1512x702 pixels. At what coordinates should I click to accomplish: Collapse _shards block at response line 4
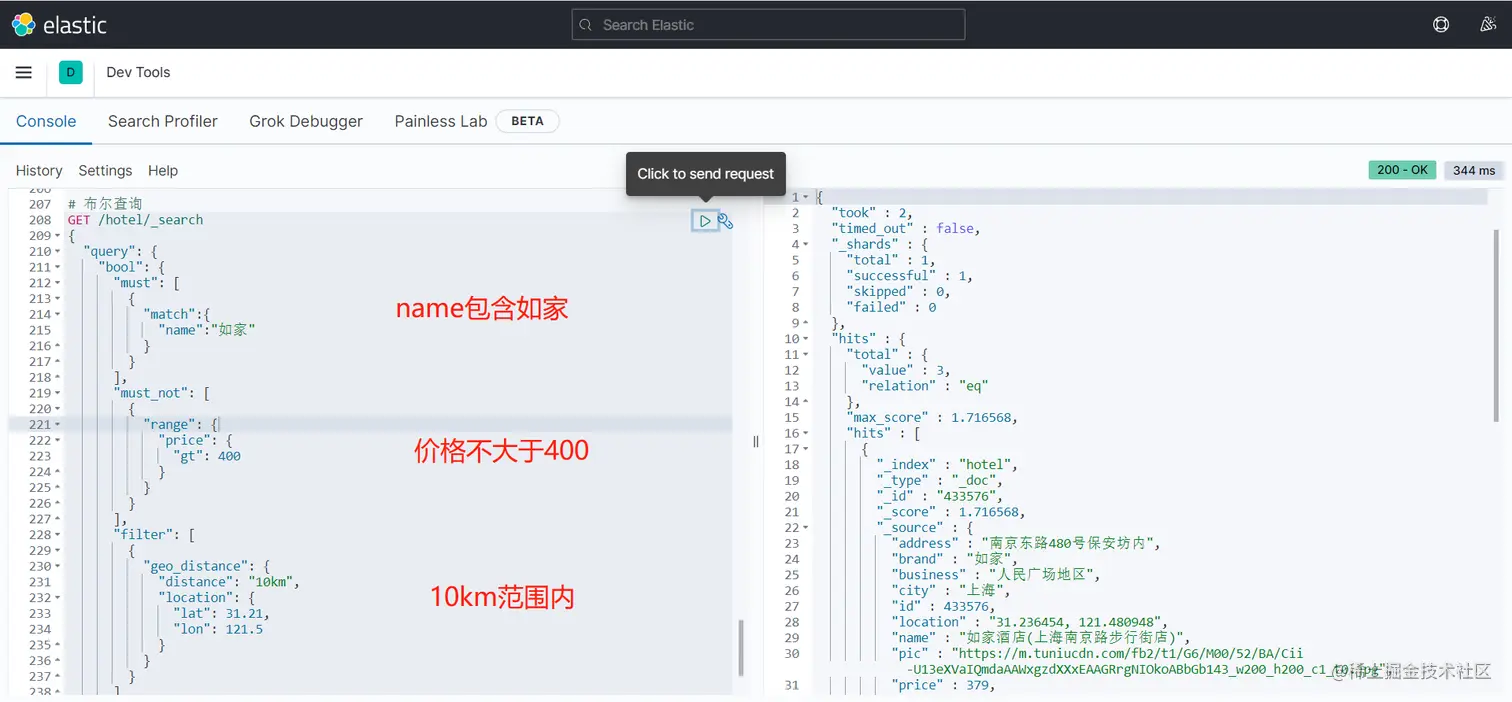tap(806, 244)
